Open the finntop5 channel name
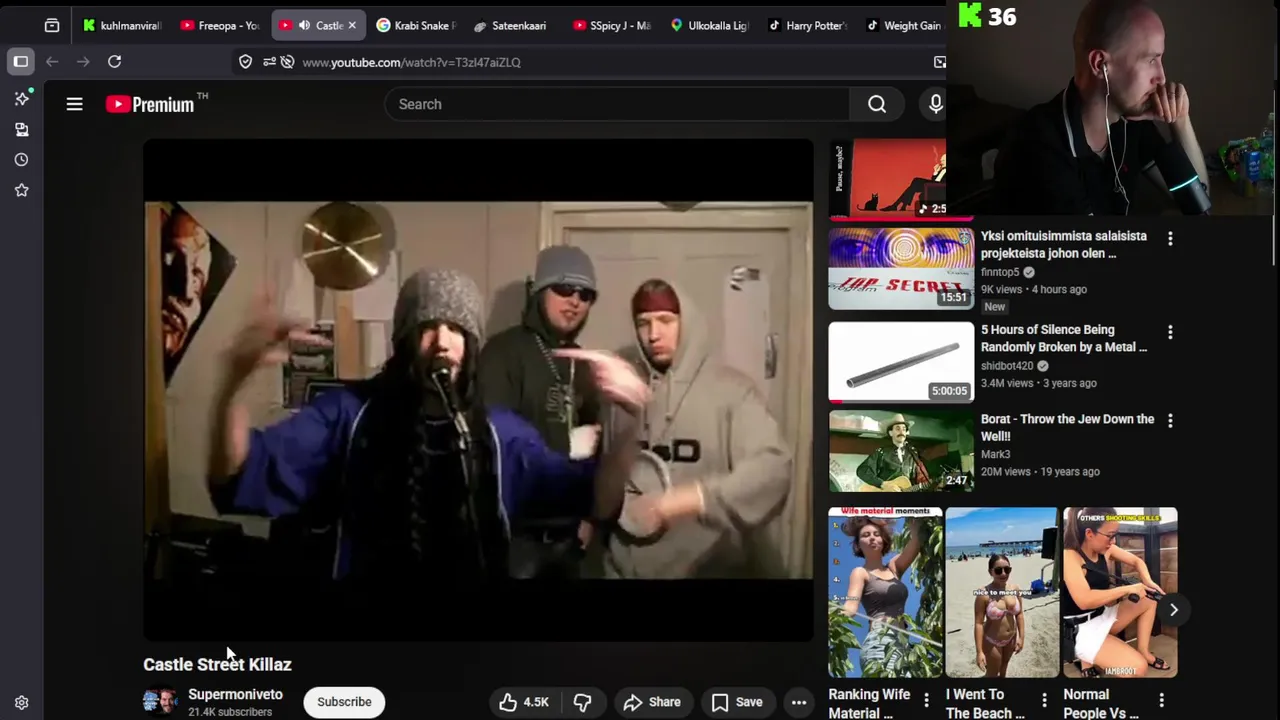The width and height of the screenshot is (1280, 720). point(1000,272)
